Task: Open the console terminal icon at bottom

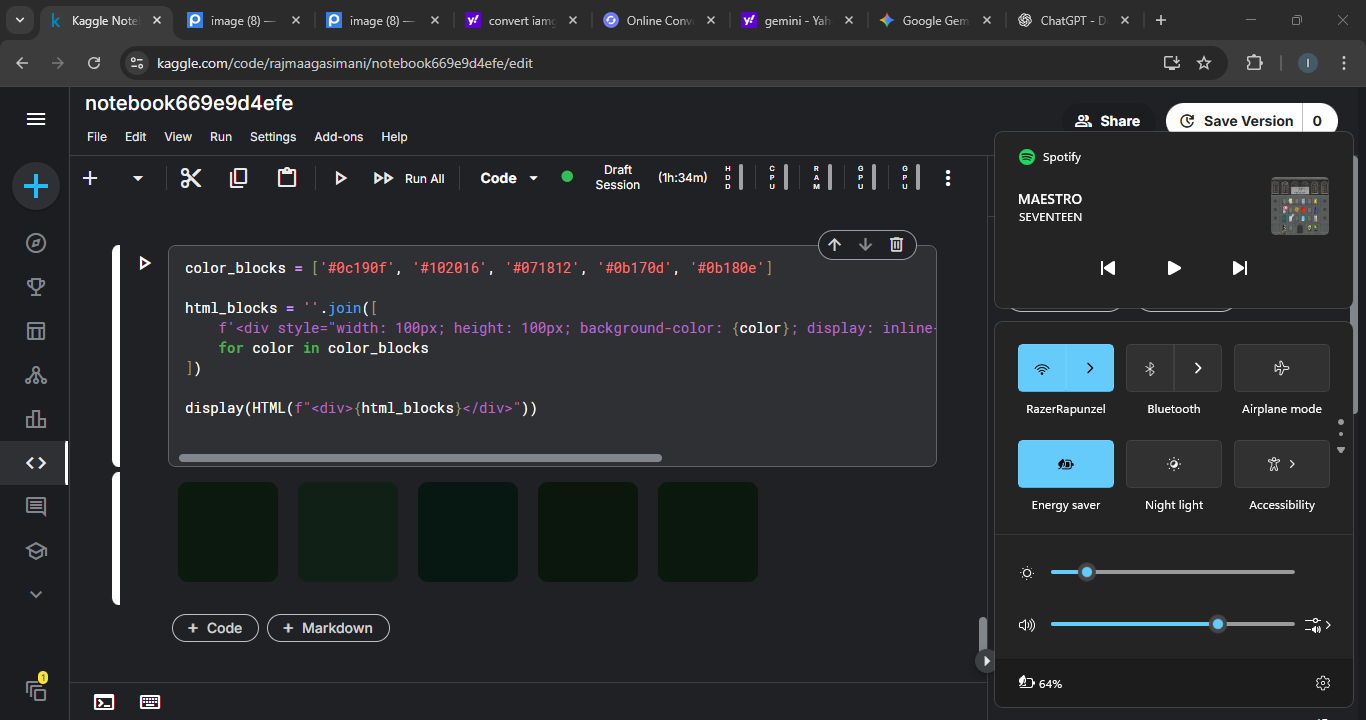Action: pos(104,702)
